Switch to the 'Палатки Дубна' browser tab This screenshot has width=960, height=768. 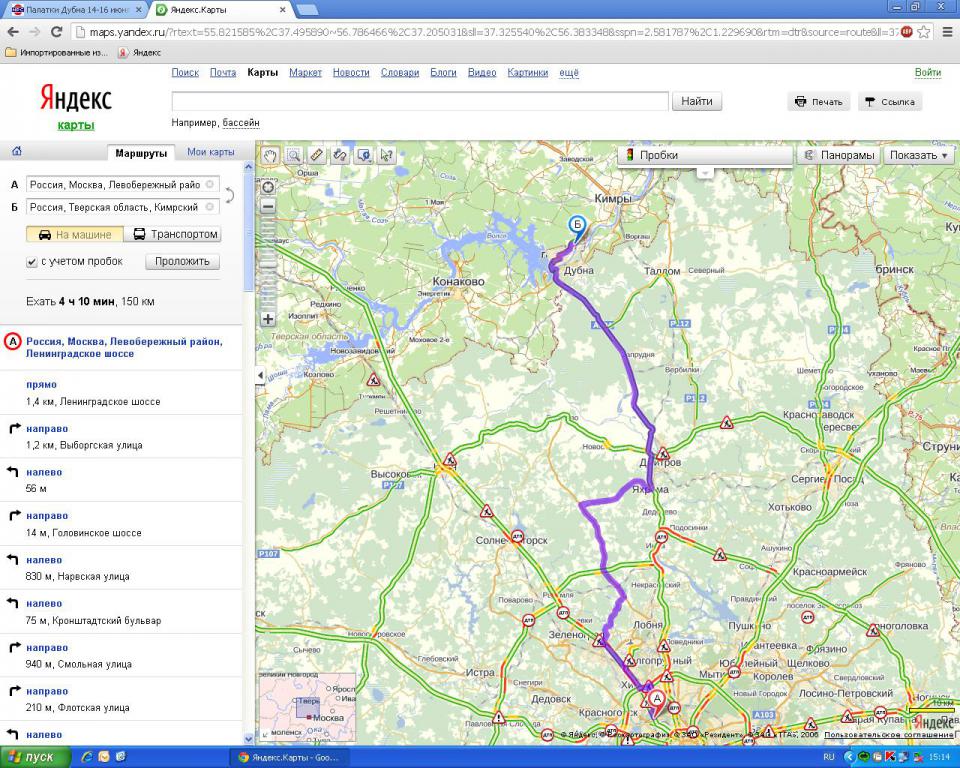tap(77, 10)
